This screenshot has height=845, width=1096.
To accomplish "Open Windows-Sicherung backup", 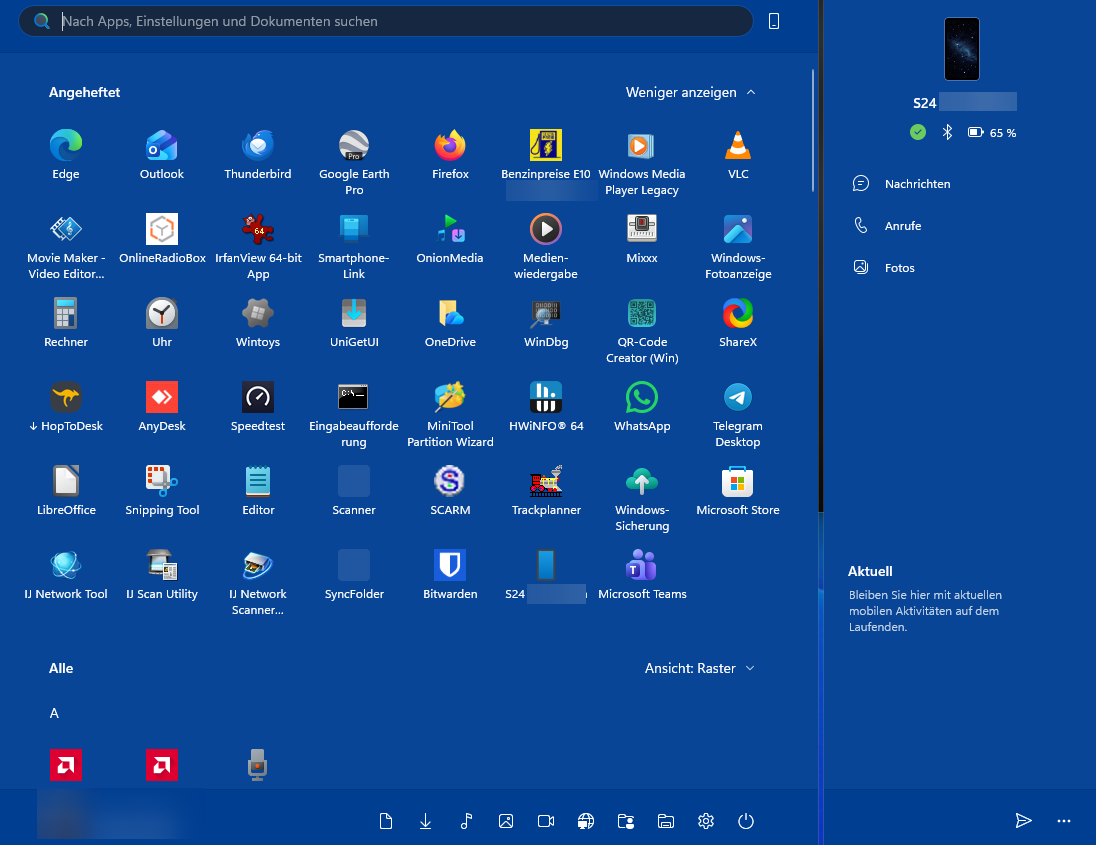I will 642,498.
